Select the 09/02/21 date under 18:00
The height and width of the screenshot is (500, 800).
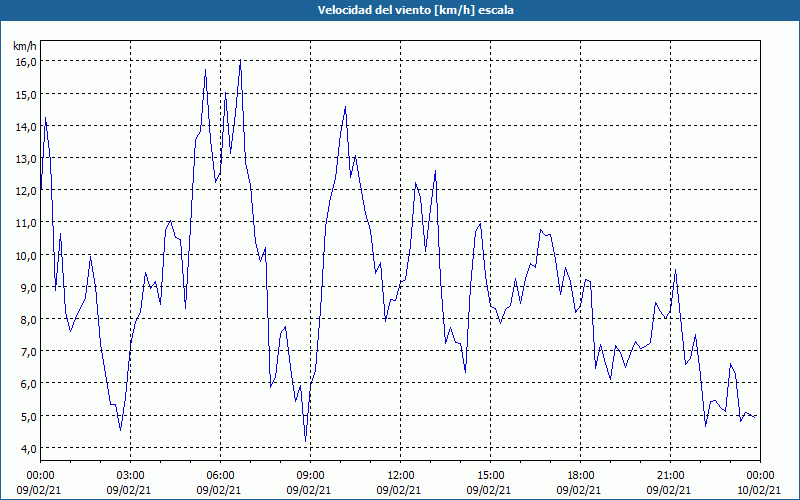[579, 490]
